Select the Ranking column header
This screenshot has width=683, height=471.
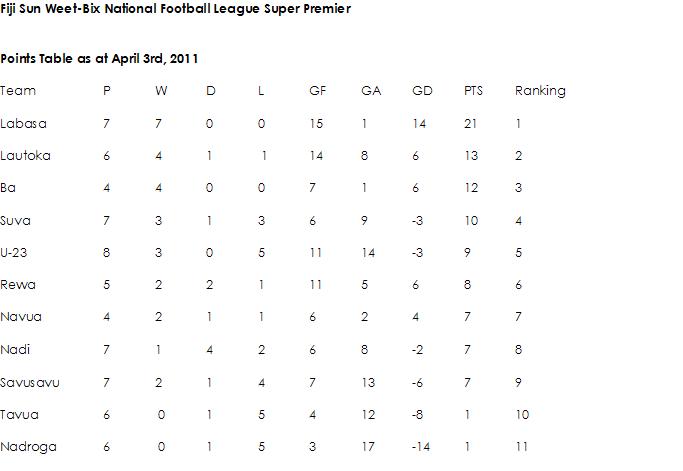point(540,91)
